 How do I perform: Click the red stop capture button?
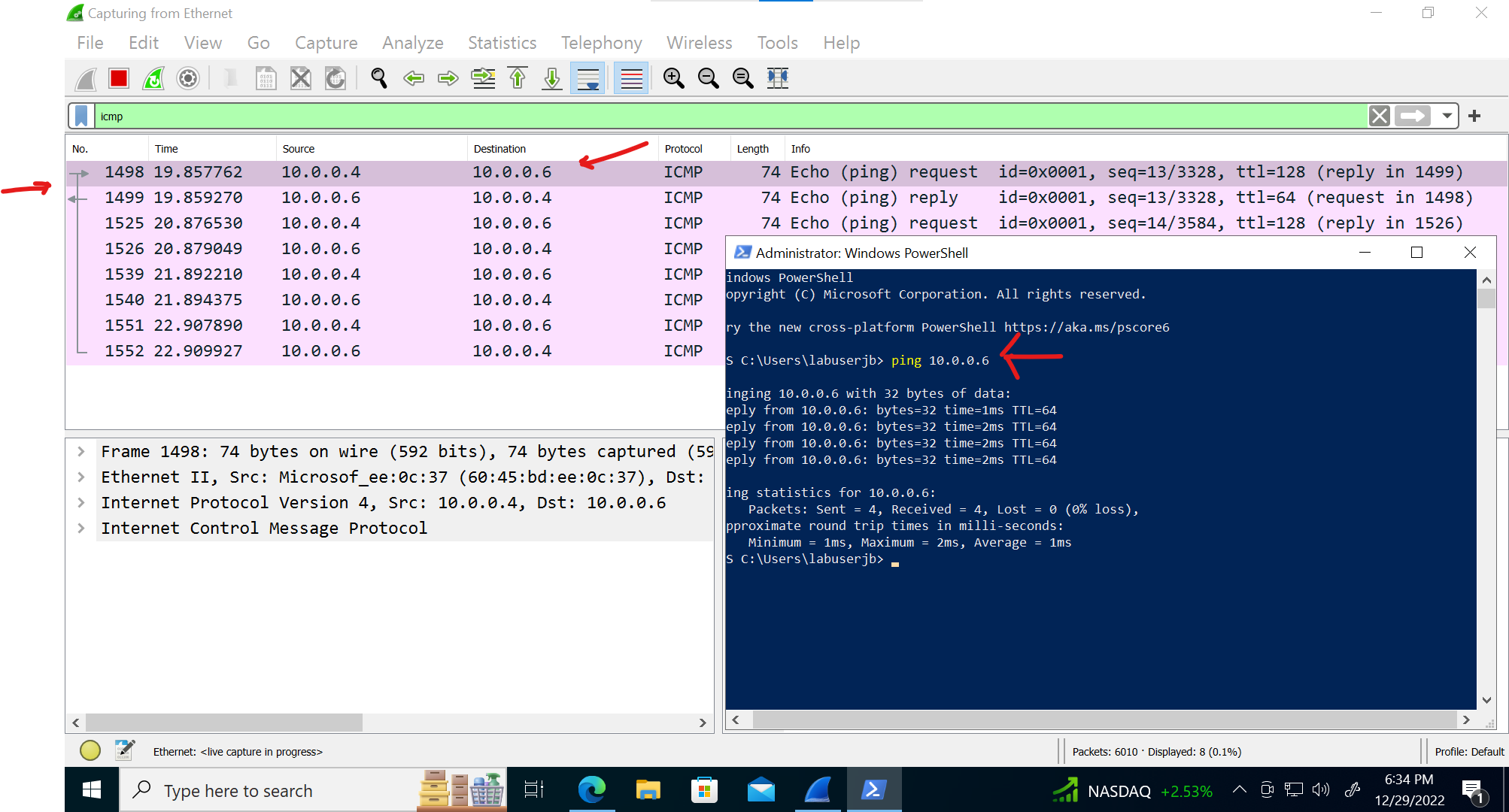(x=118, y=78)
